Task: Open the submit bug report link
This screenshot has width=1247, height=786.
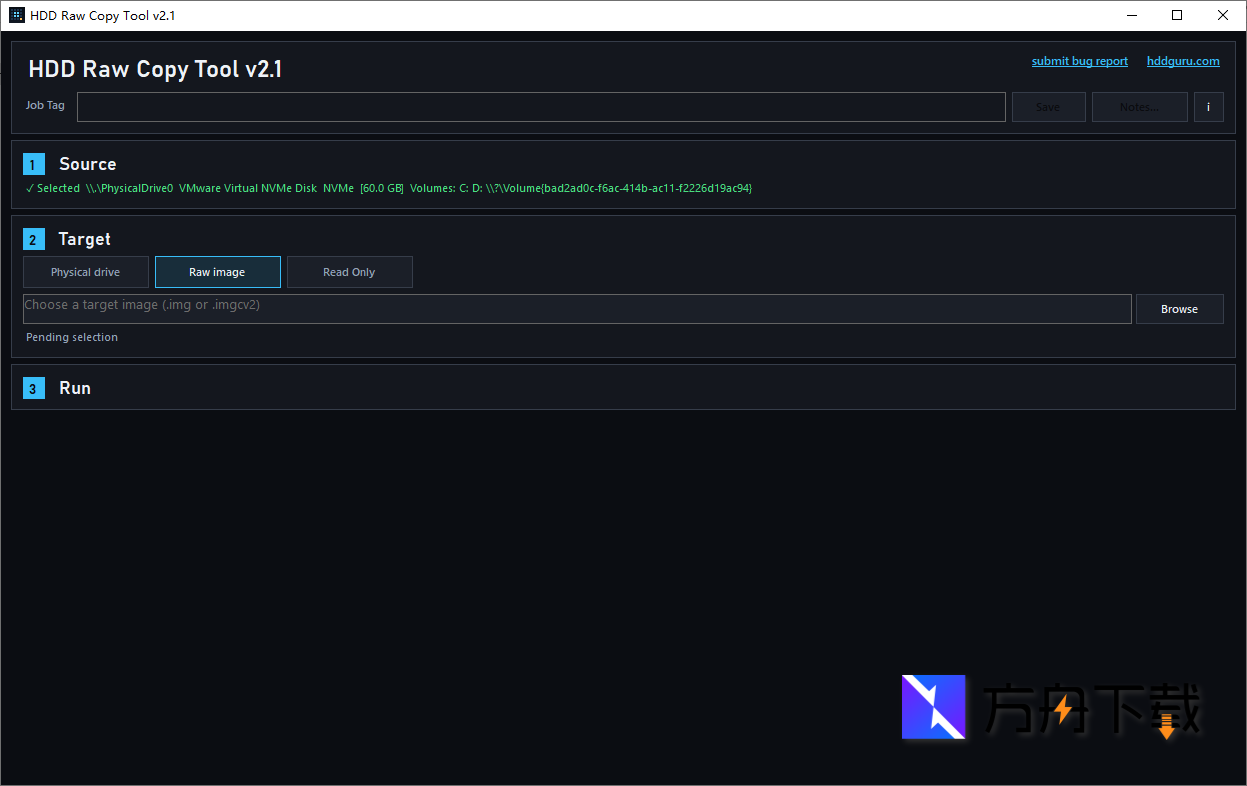Action: coord(1079,61)
